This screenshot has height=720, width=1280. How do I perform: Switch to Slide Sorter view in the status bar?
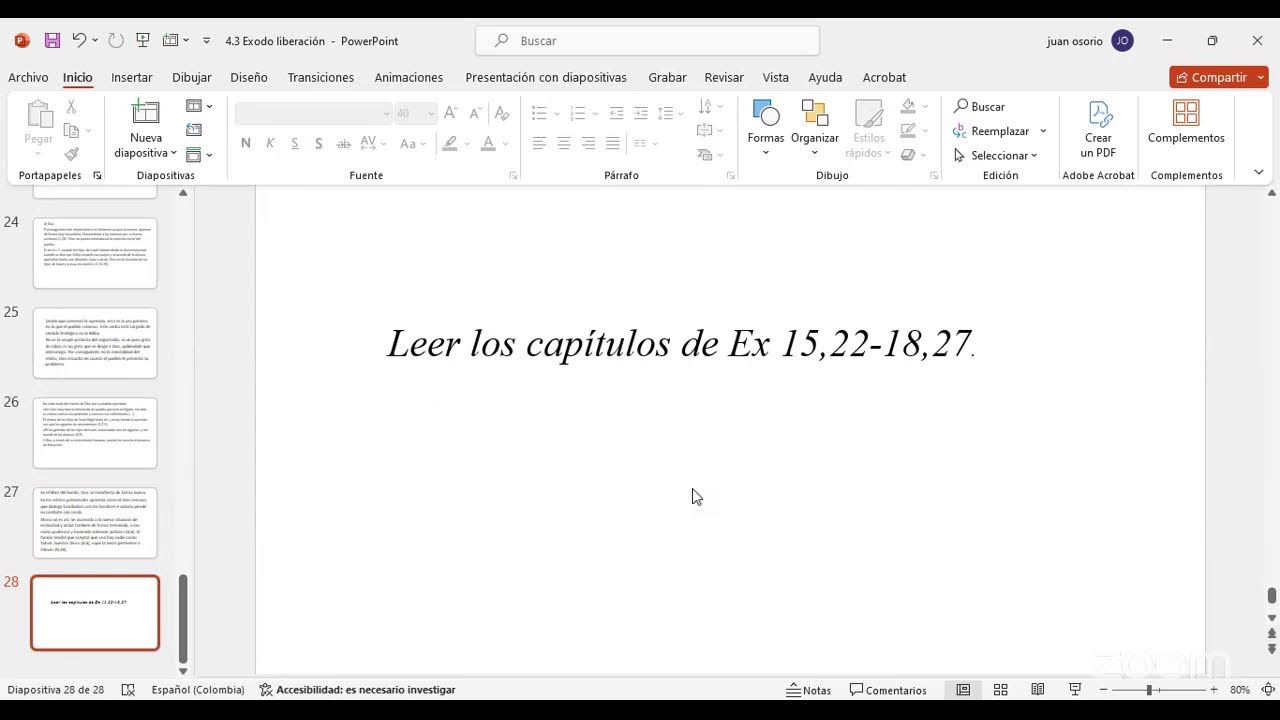1000,690
